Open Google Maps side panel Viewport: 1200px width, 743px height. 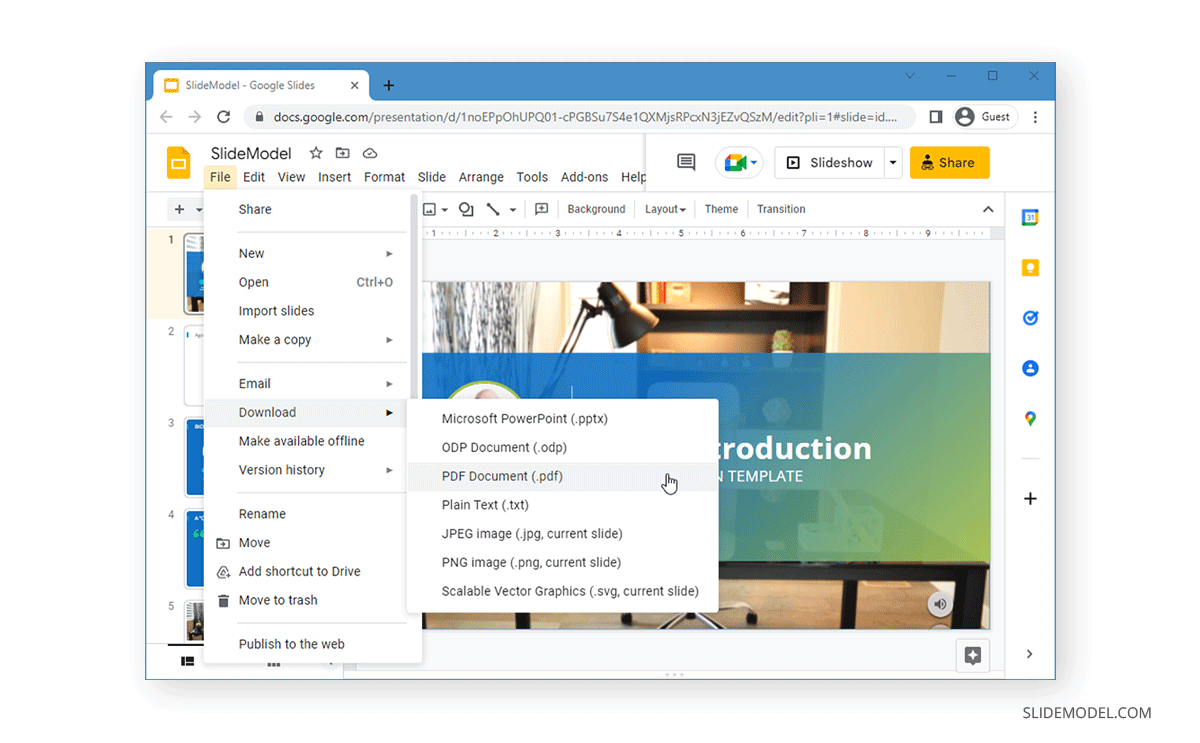(x=1030, y=419)
